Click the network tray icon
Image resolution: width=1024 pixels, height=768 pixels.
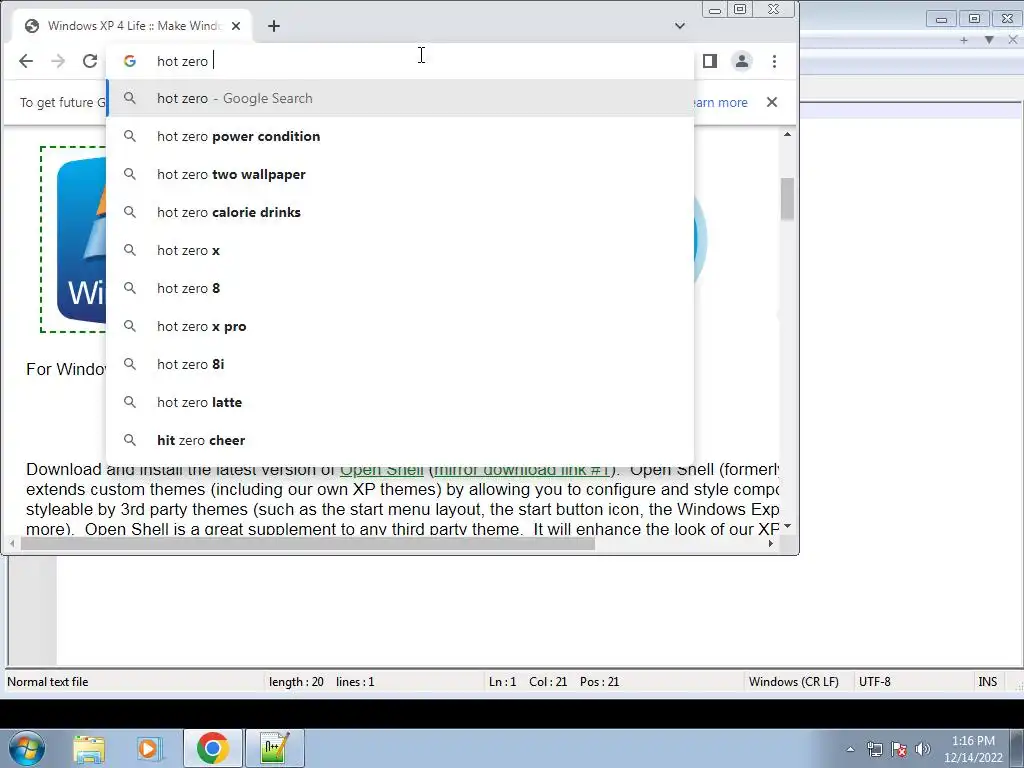click(x=874, y=749)
